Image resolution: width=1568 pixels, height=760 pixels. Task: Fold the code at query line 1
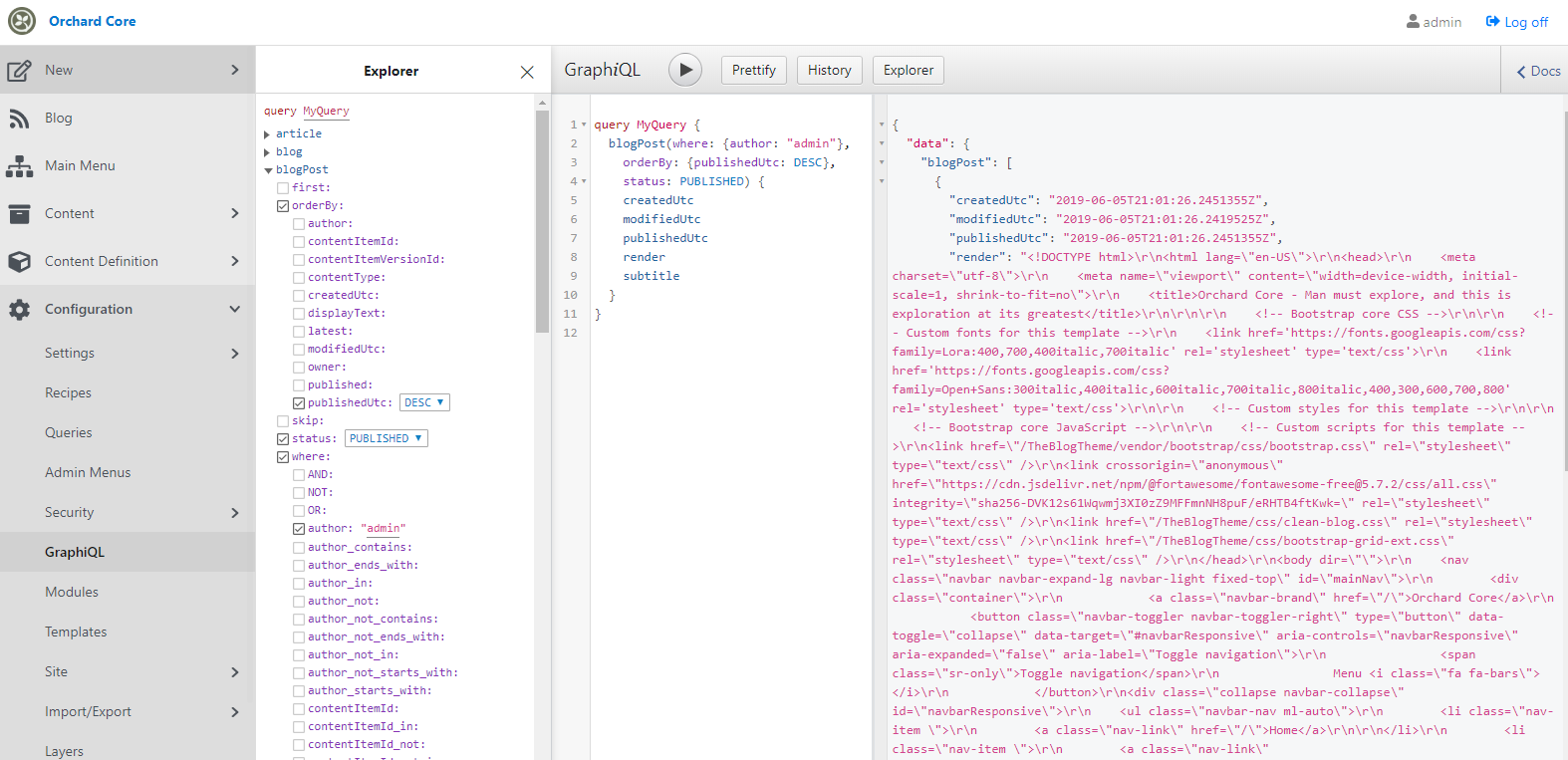(x=584, y=126)
